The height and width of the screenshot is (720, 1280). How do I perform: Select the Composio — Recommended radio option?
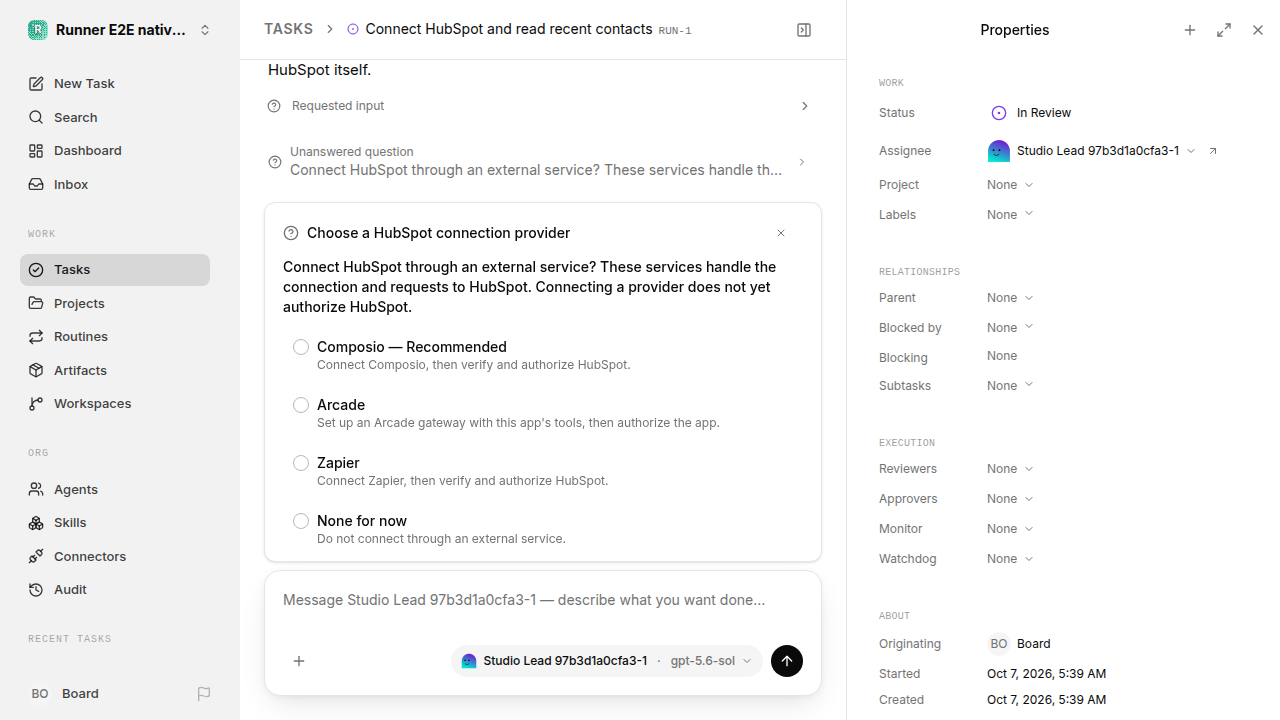tap(301, 347)
